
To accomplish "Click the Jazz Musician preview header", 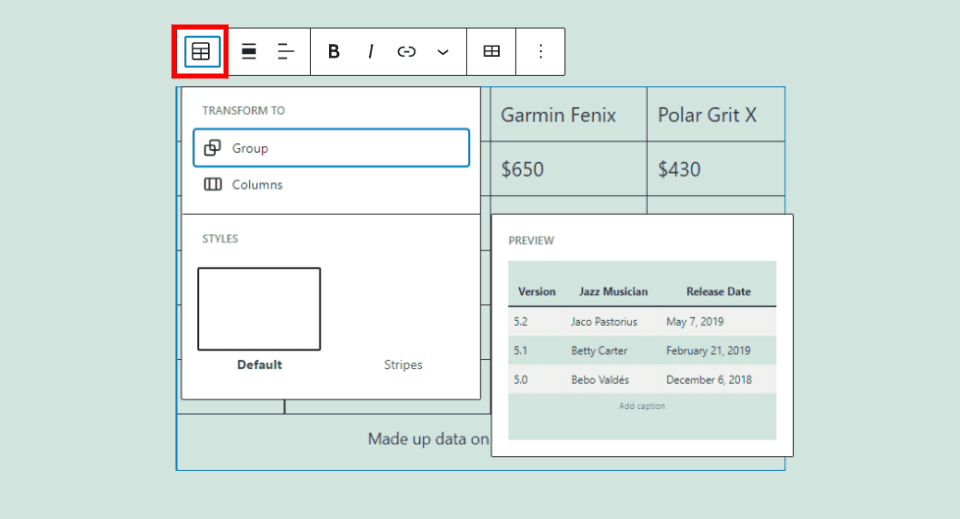I will (613, 292).
